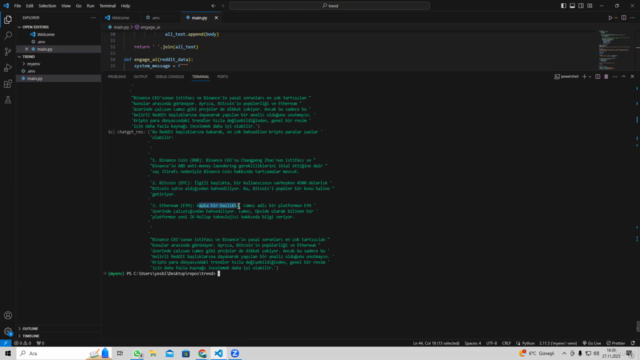Screen dimensions: 640x360
Task: Split the editor to the right
Action: click(x=624, y=18)
